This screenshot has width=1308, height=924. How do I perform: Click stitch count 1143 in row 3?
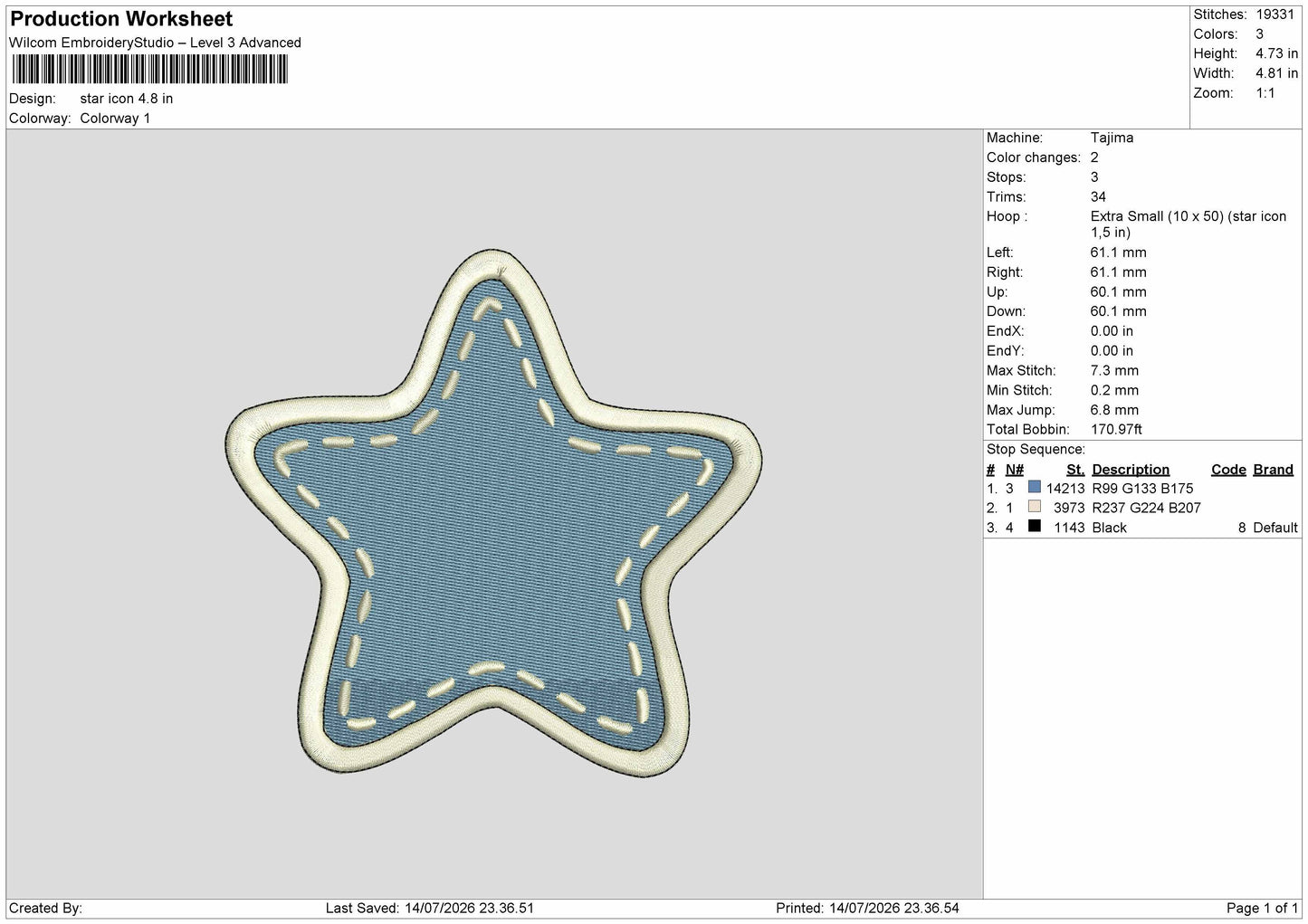(x=1069, y=528)
